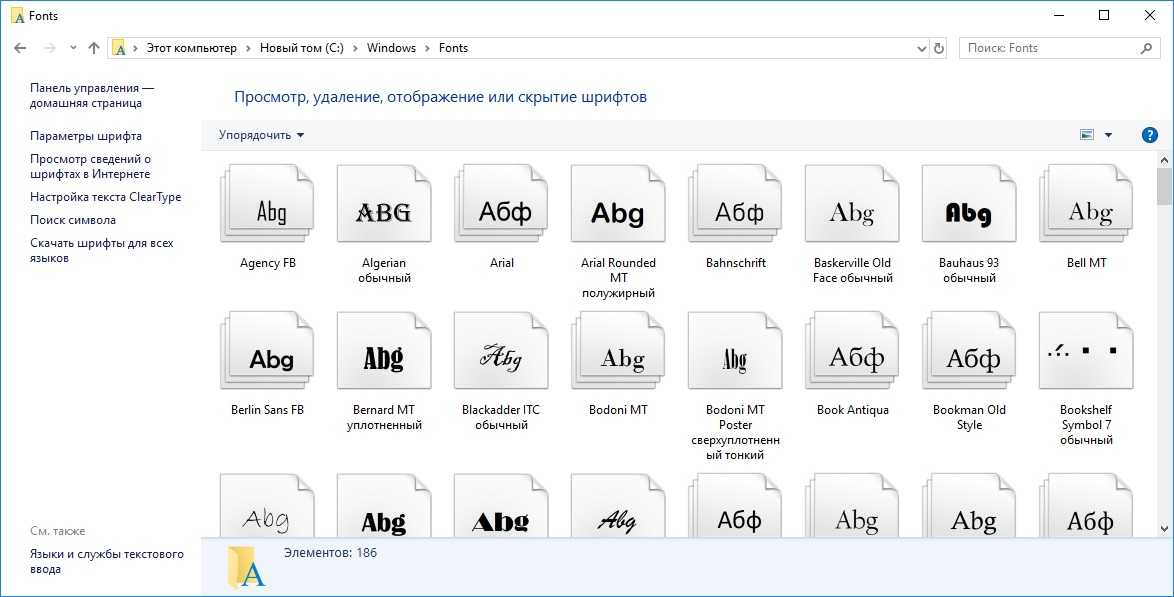Open Просмотр сведений о шрифтах в Интернете
Image resolution: width=1174 pixels, height=597 pixels.
[91, 166]
